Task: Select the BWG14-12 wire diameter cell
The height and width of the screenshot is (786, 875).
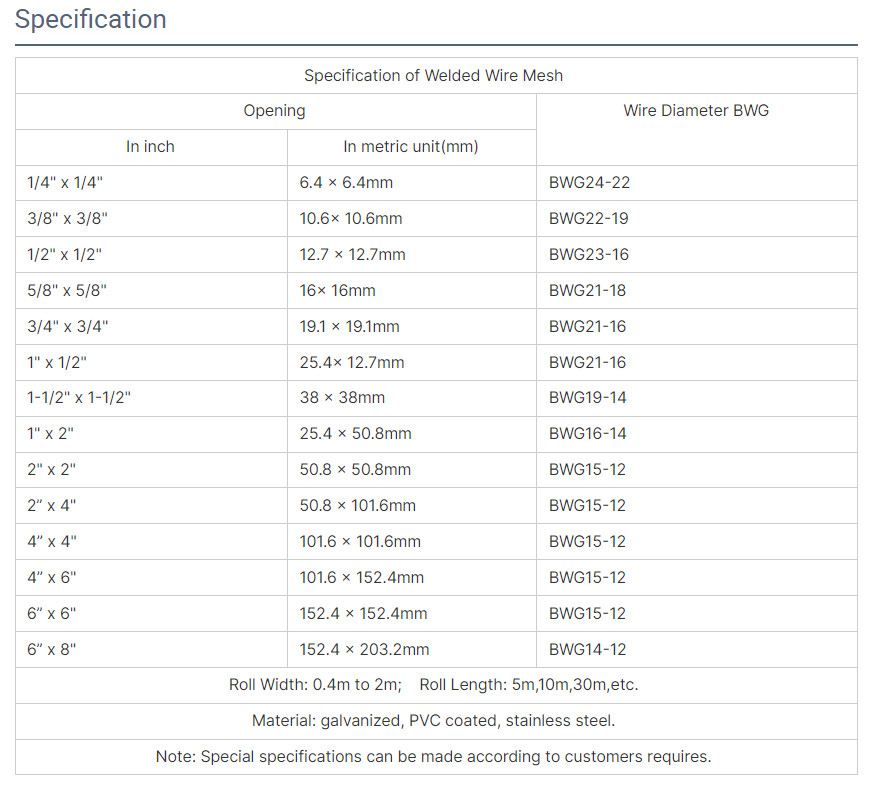Action: click(x=587, y=650)
